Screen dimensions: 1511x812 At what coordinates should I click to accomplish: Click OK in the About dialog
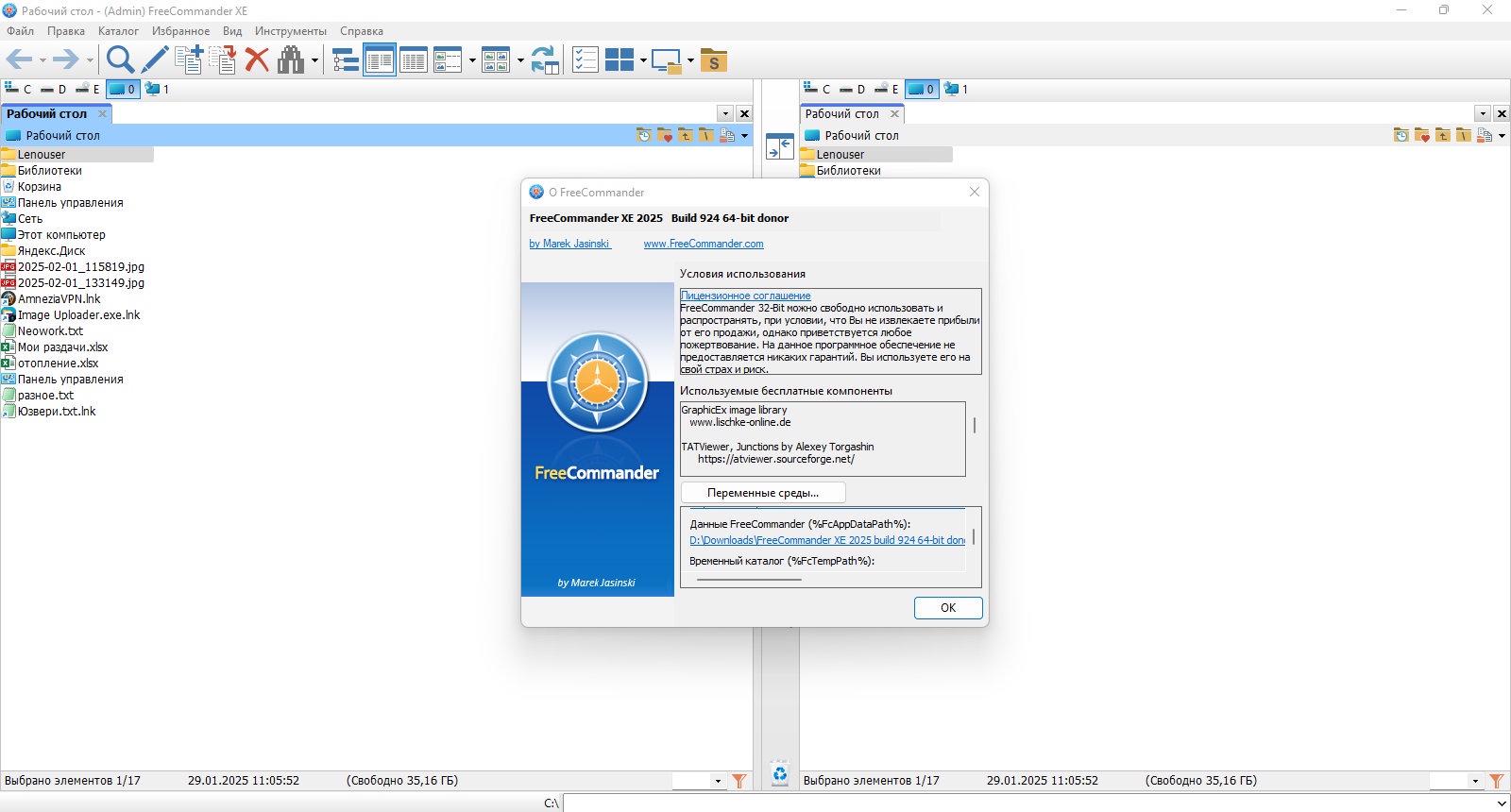(948, 608)
